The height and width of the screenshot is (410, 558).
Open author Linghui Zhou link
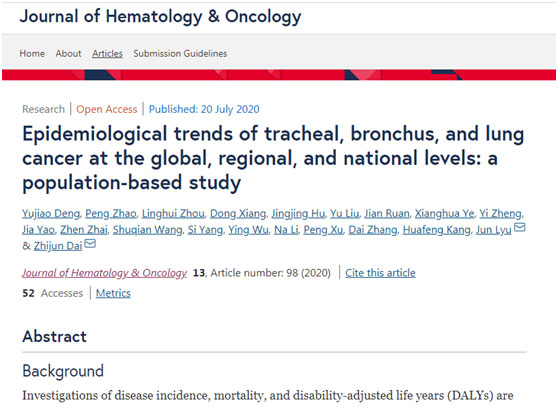pos(173,214)
